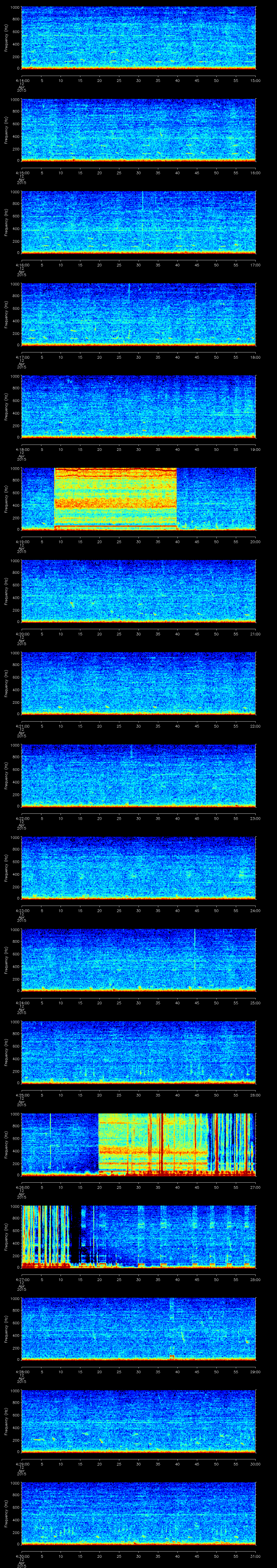Select the spectrogram panel starting at 4:21:00
The height and width of the screenshot is (1568, 277).
pyautogui.click(x=138, y=683)
